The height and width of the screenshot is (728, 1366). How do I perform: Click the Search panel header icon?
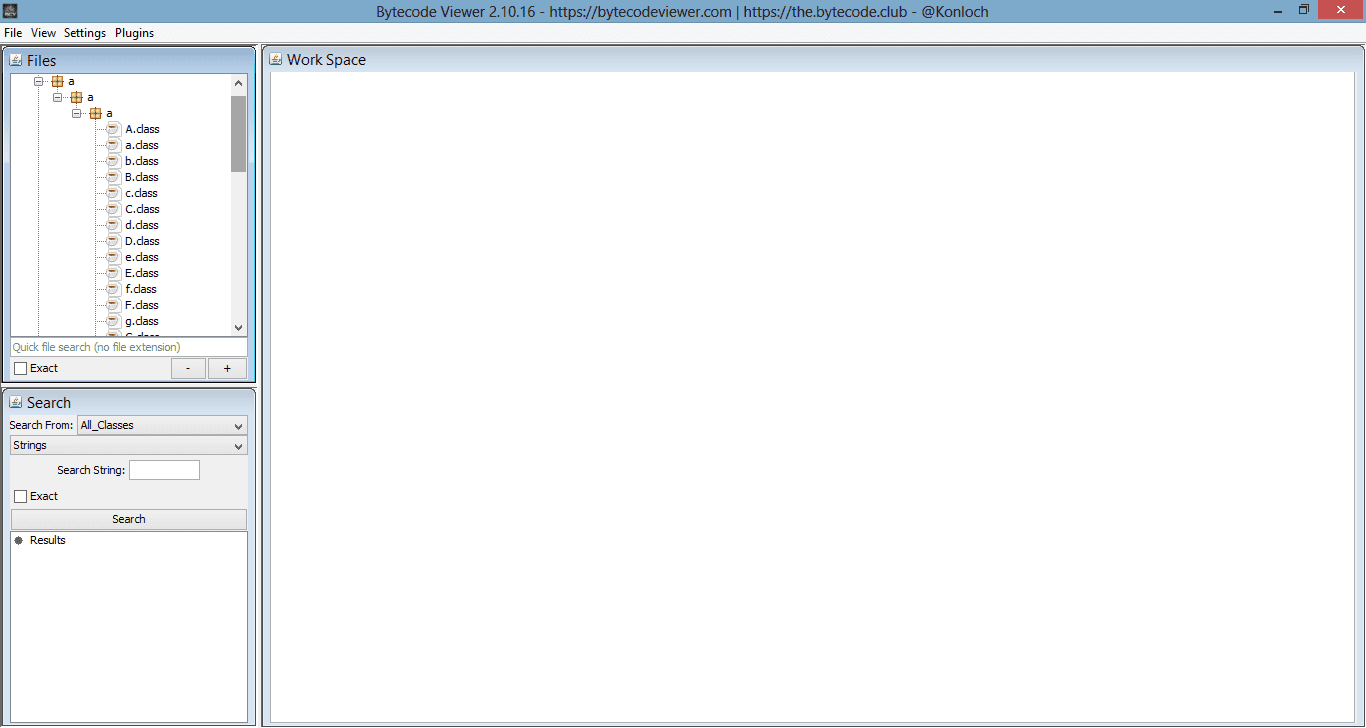point(16,402)
